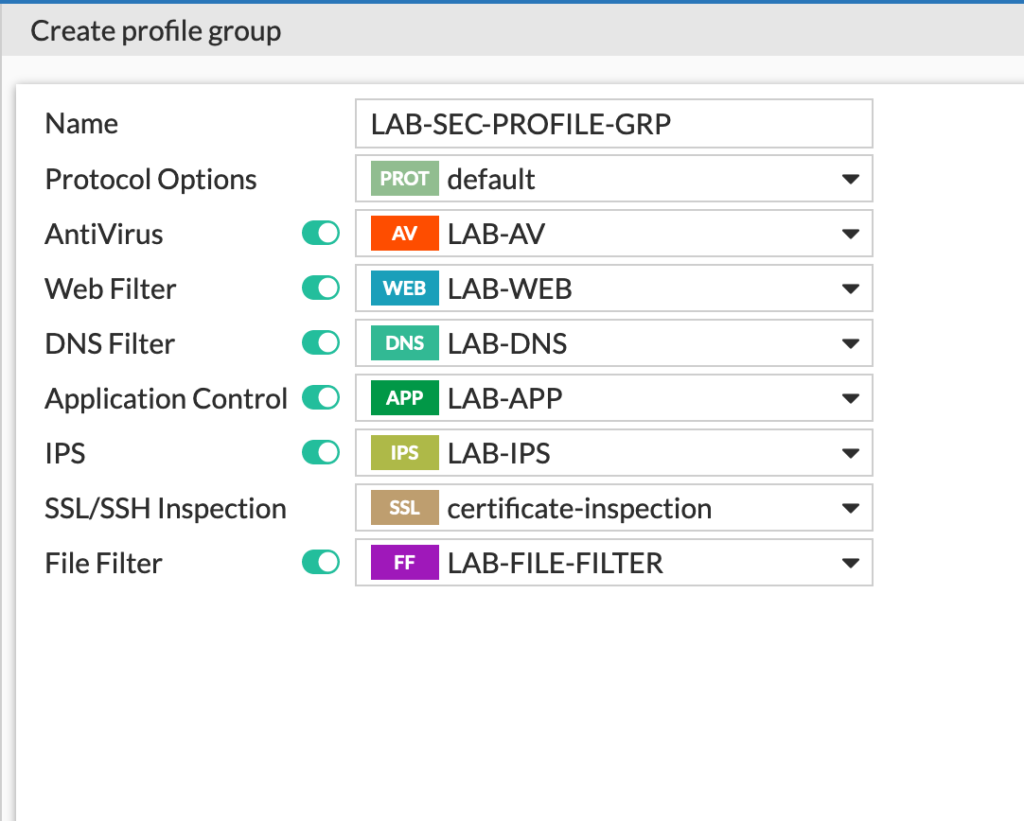Click the green APP profile badge
Screen dimensions: 1024x821
click(404, 398)
